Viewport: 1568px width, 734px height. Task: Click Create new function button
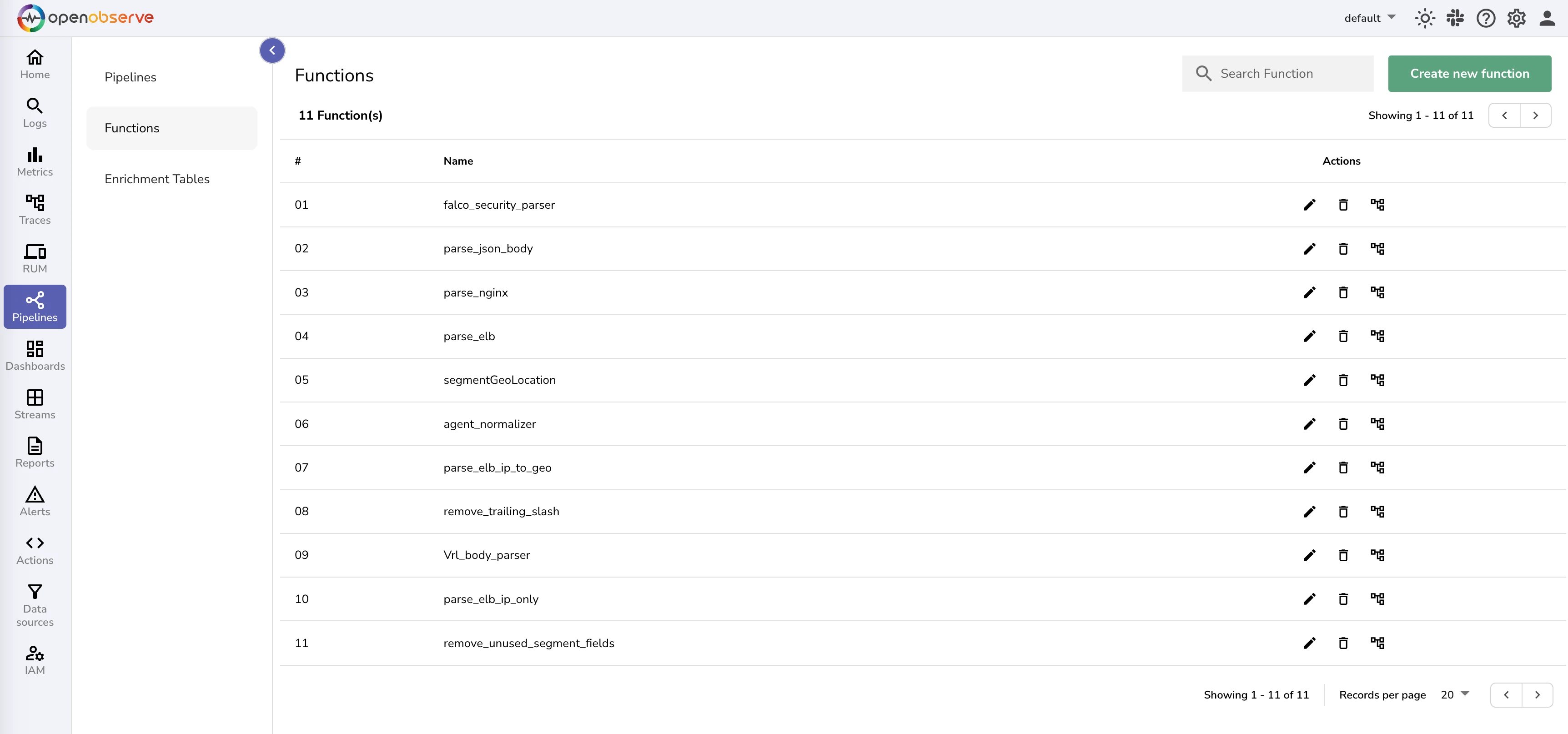1469,74
